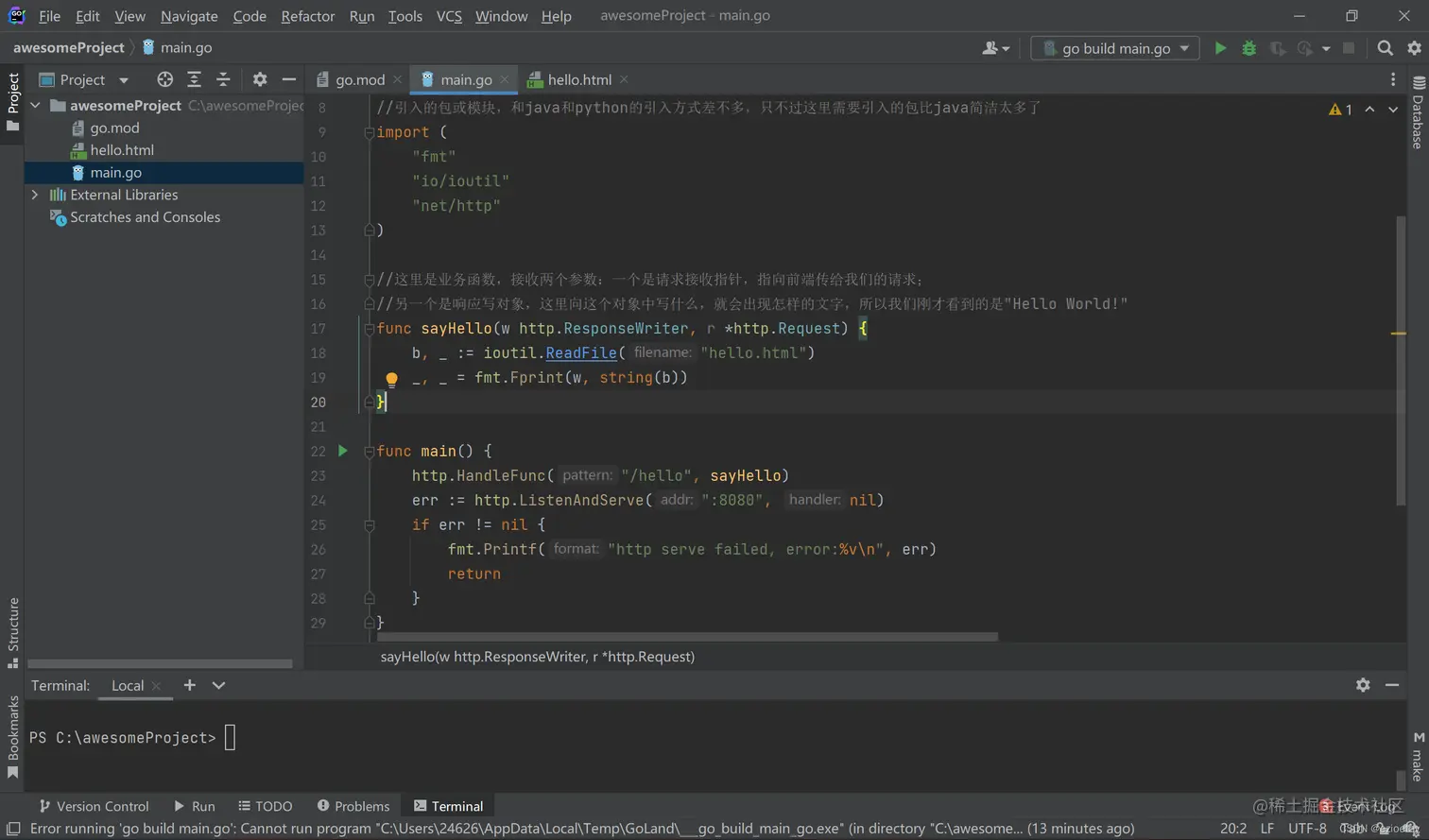Select go.mod in the project tree
The height and width of the screenshot is (840, 1429).
point(114,128)
